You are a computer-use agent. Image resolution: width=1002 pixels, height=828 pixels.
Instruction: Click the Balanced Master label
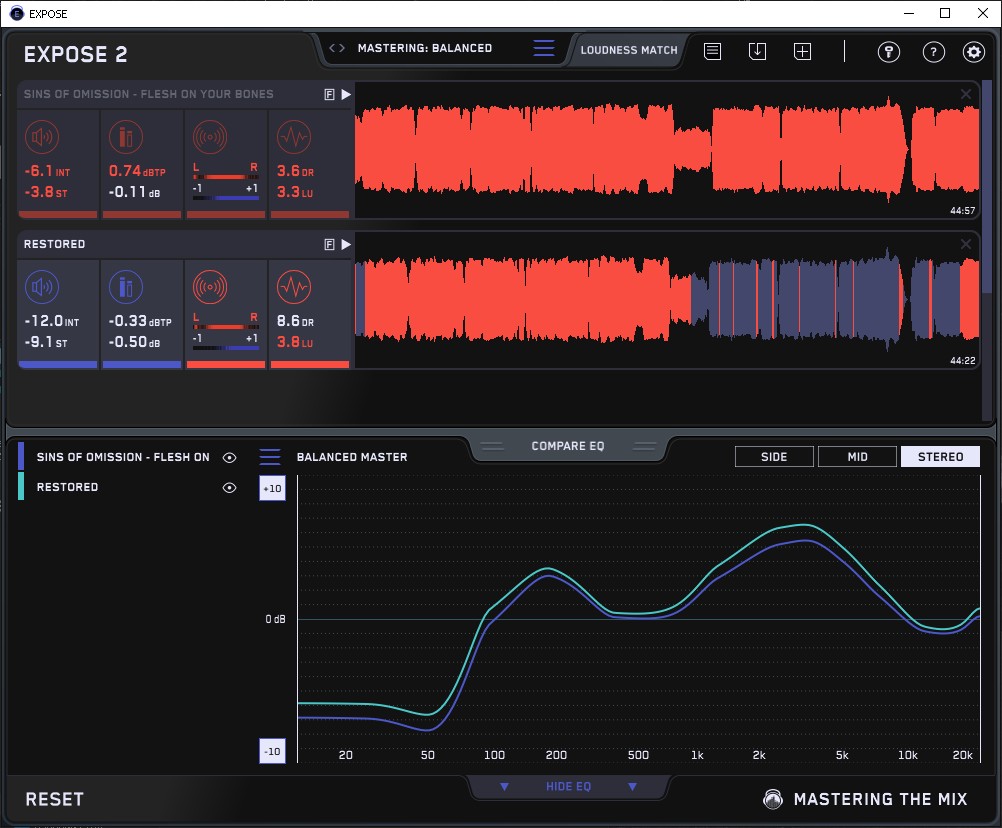pos(352,457)
